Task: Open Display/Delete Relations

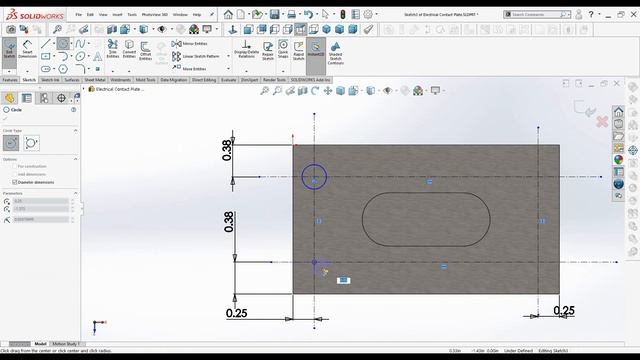Action: click(x=246, y=50)
